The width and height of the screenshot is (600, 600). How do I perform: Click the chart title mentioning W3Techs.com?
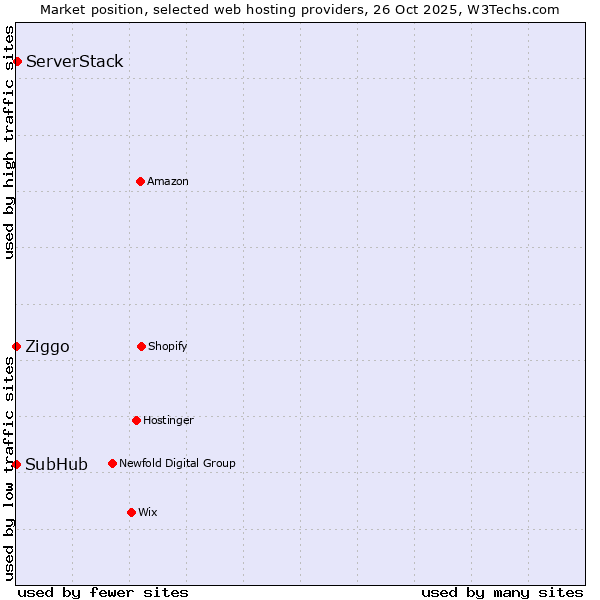[x=300, y=9]
